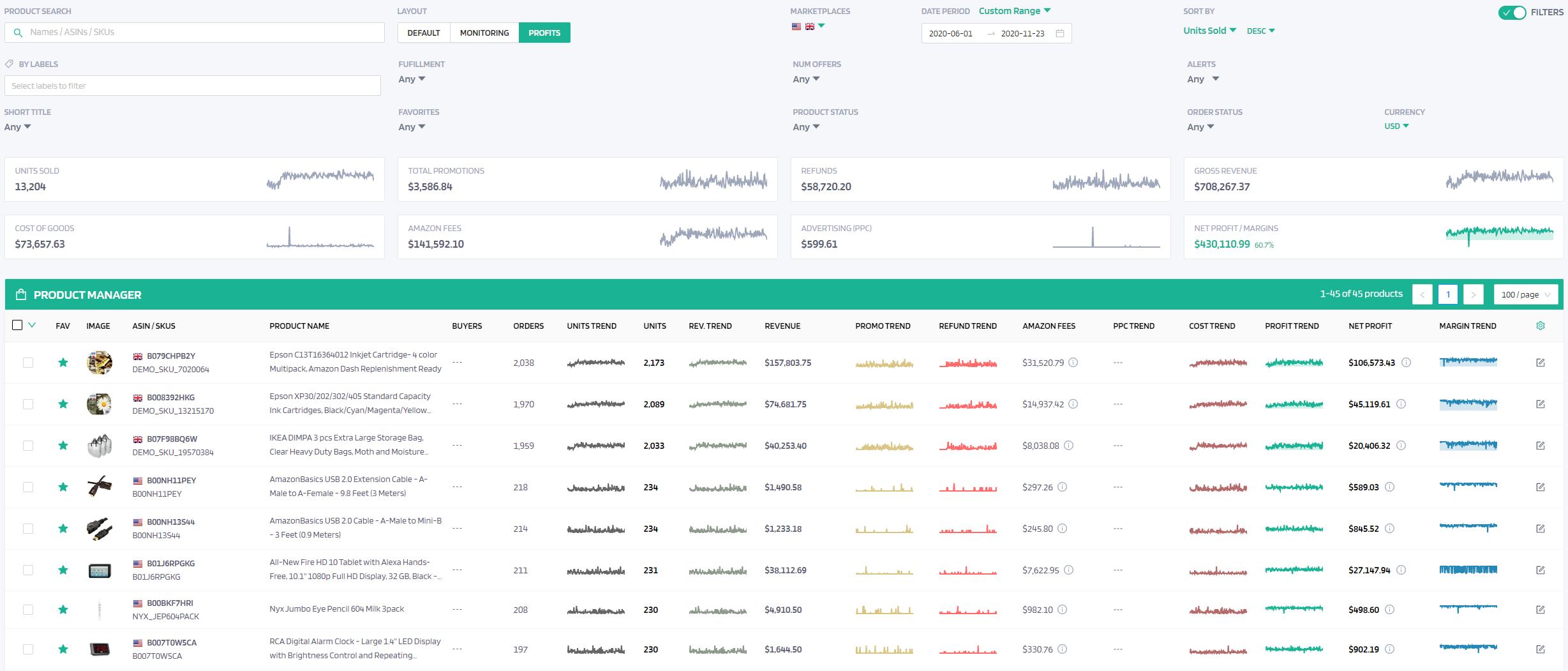Tick the checkbox for Fire HD tablet row

[x=28, y=570]
